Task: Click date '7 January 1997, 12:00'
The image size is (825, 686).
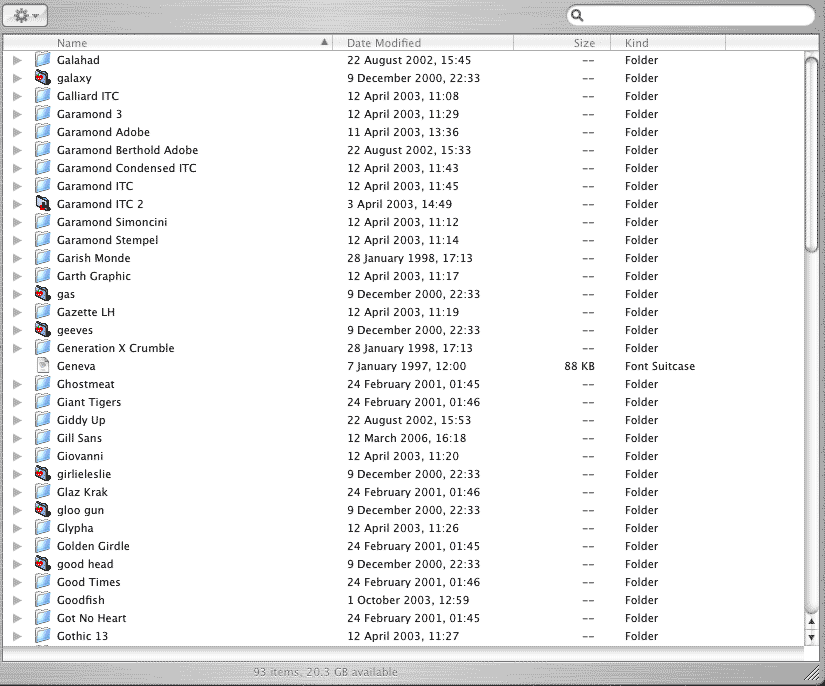Action: coord(407,366)
